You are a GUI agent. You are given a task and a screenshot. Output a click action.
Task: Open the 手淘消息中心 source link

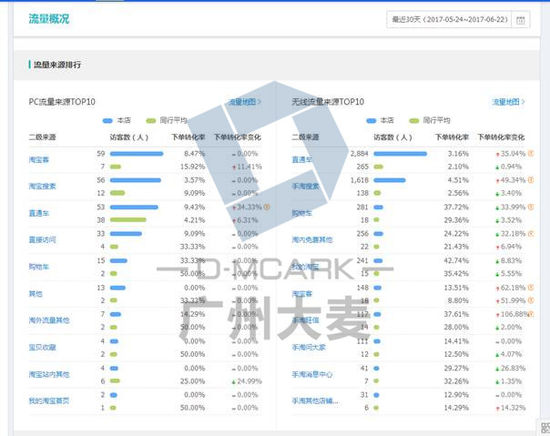tap(312, 375)
